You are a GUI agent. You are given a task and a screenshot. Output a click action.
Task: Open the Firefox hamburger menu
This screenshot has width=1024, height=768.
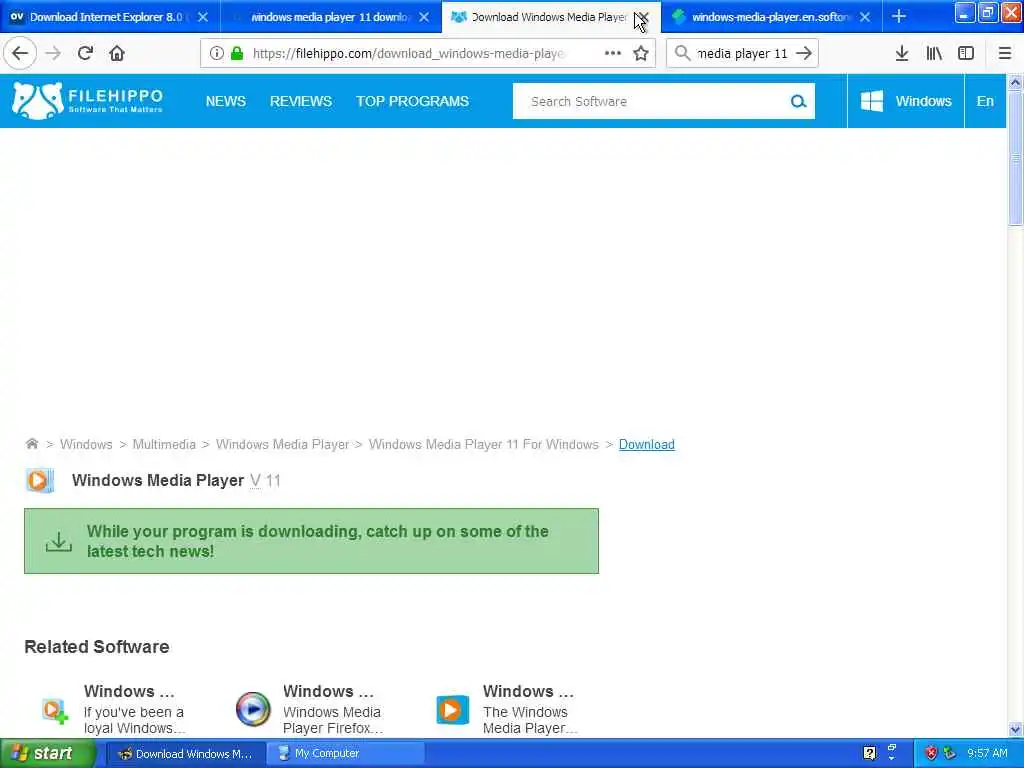pos(1005,54)
